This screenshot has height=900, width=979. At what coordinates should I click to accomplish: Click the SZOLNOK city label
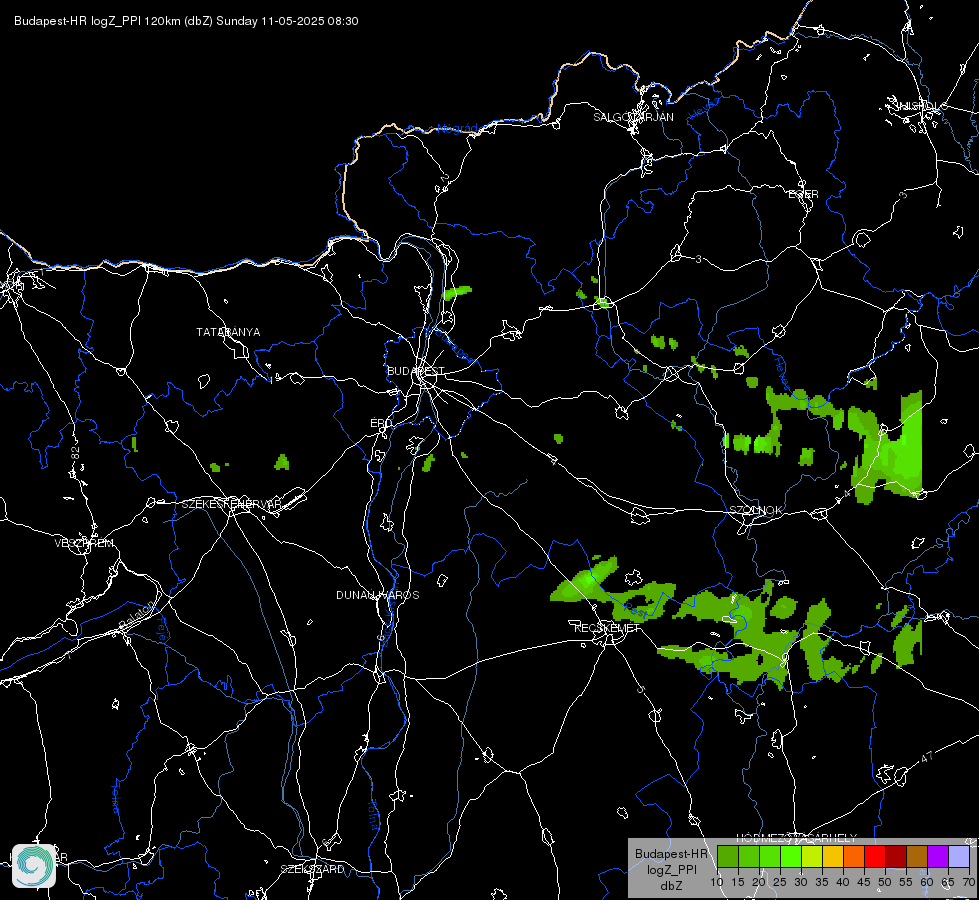tap(756, 510)
